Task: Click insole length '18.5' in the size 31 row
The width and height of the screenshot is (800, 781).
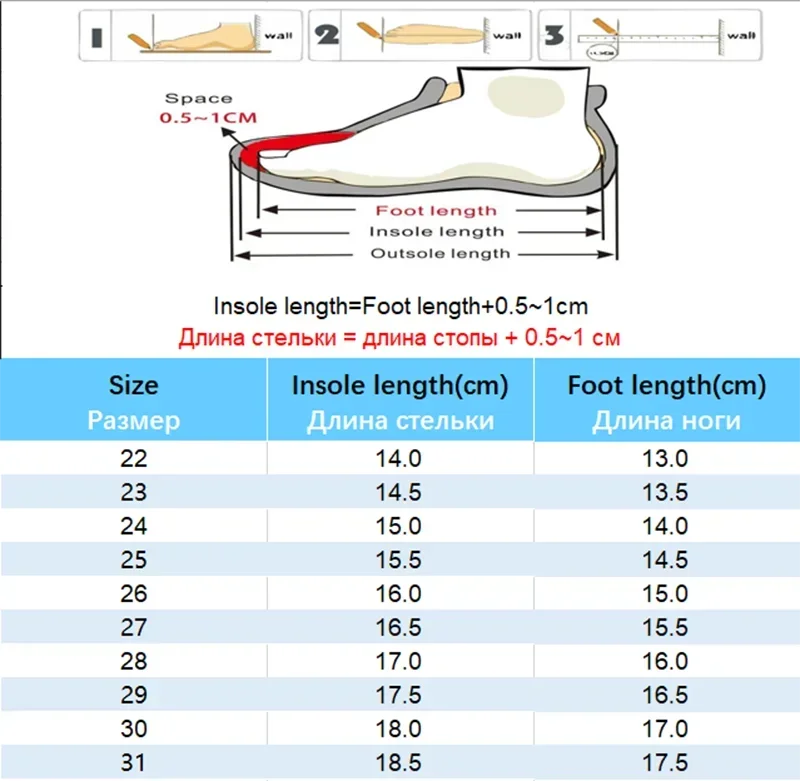Action: (x=398, y=763)
